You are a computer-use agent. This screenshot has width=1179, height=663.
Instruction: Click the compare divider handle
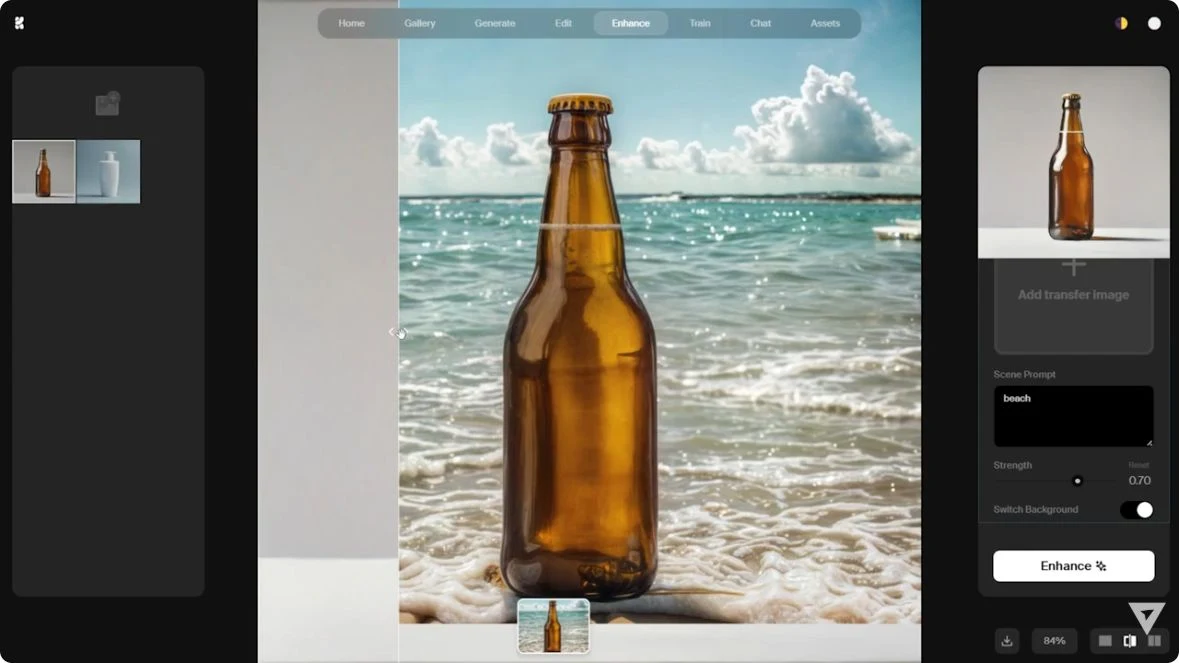(398, 332)
